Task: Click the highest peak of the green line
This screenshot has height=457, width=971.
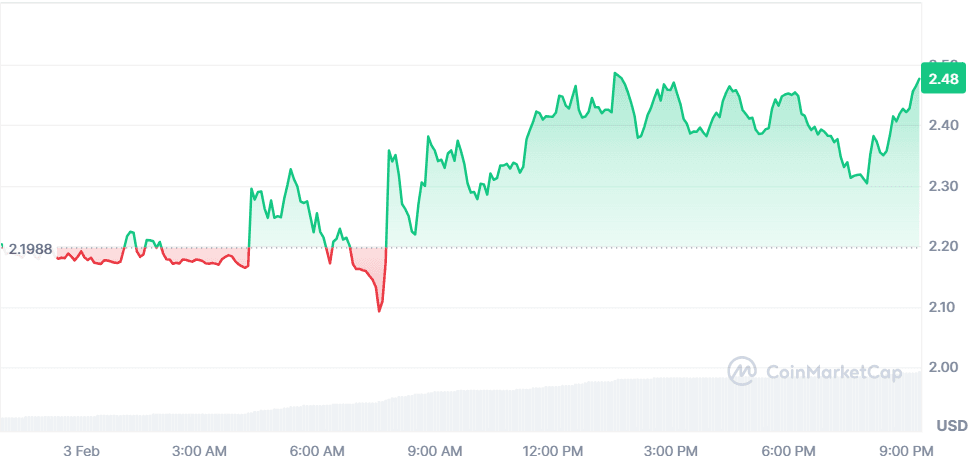Action: pos(615,73)
